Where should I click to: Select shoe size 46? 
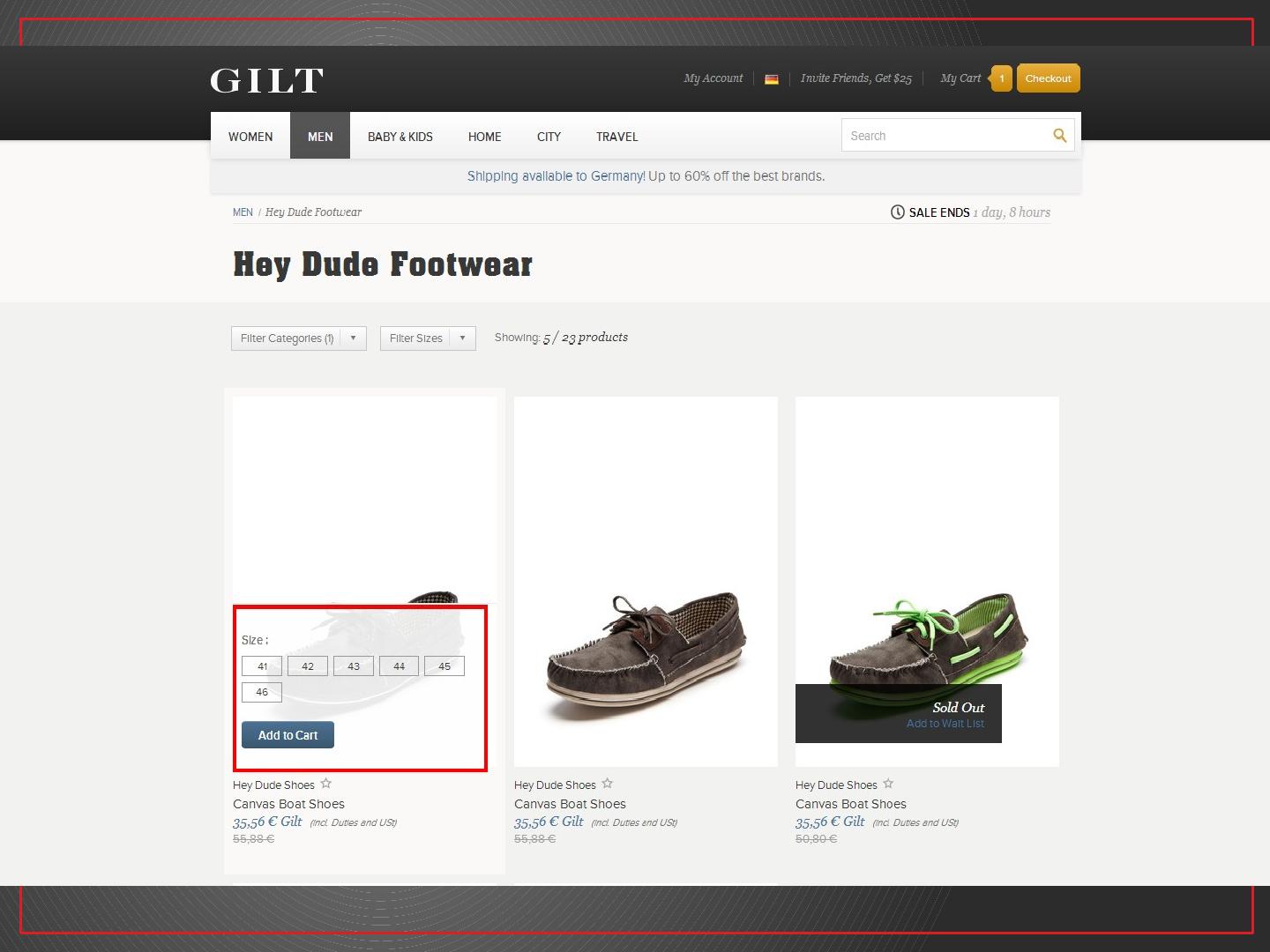tap(262, 692)
